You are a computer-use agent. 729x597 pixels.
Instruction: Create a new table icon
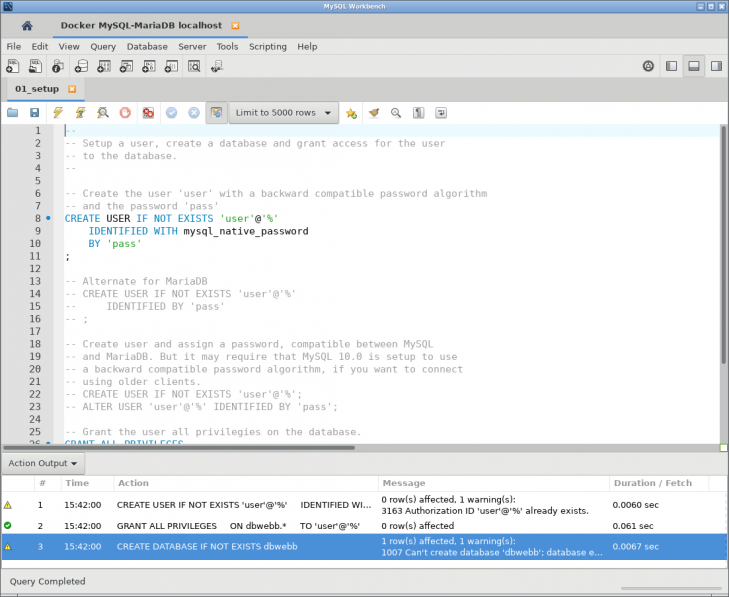(104, 66)
